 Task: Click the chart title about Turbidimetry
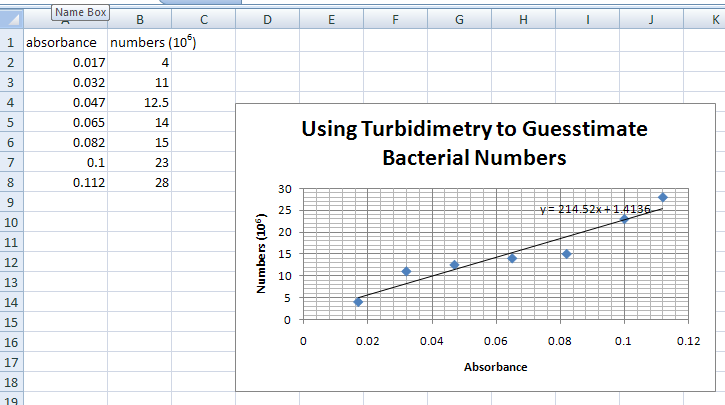pos(474,143)
